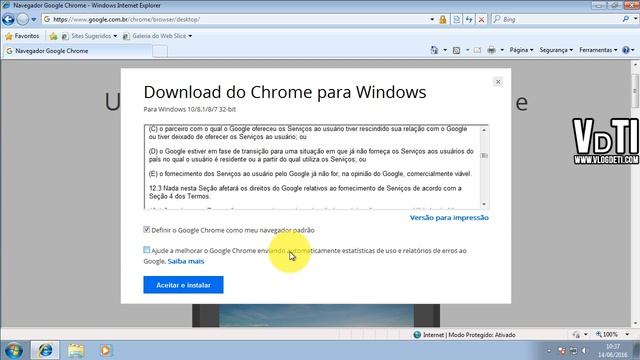Go to the Home page icon
640x360 pixels.
click(x=434, y=50)
